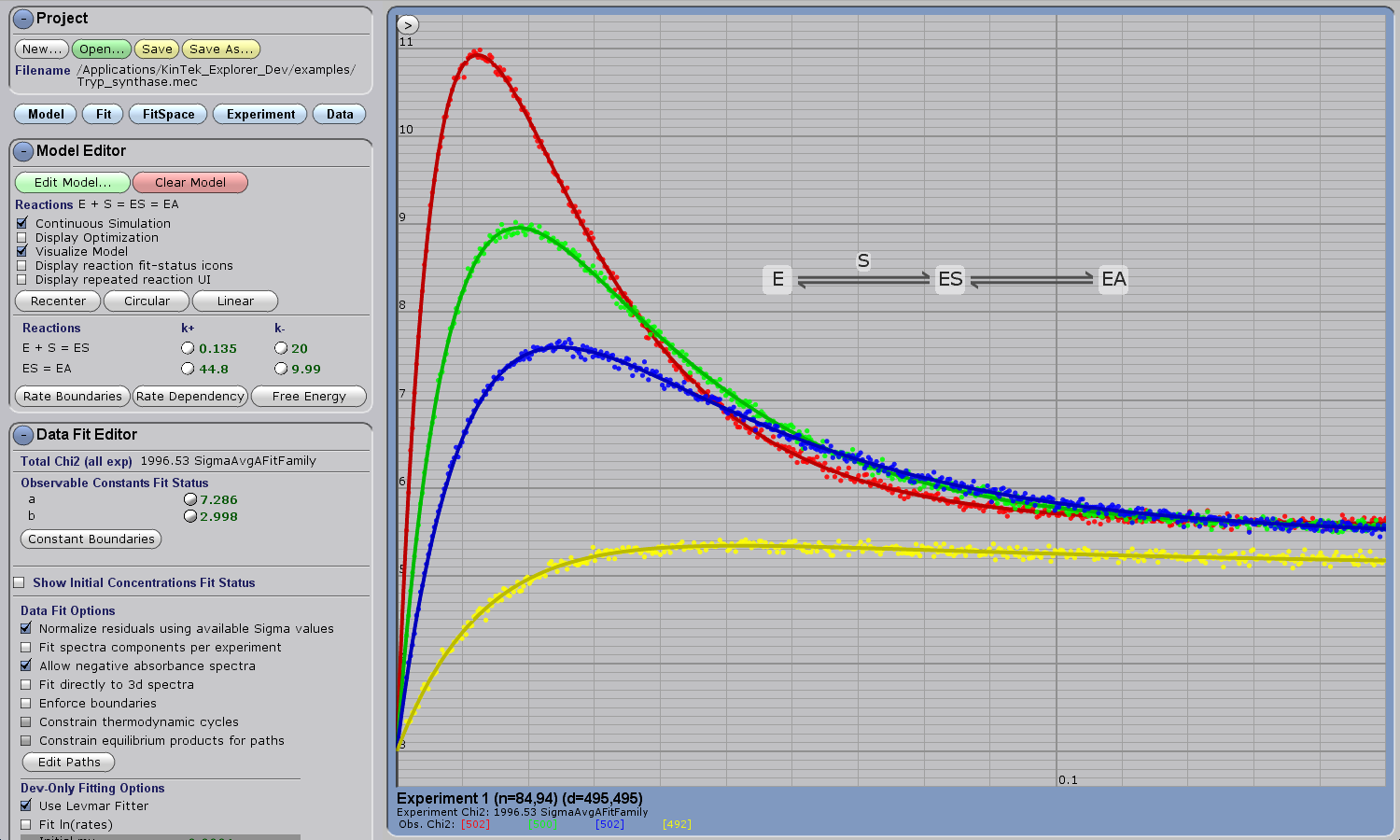This screenshot has width=1400, height=840.
Task: Collapse the Project panel
Action: click(x=23, y=19)
